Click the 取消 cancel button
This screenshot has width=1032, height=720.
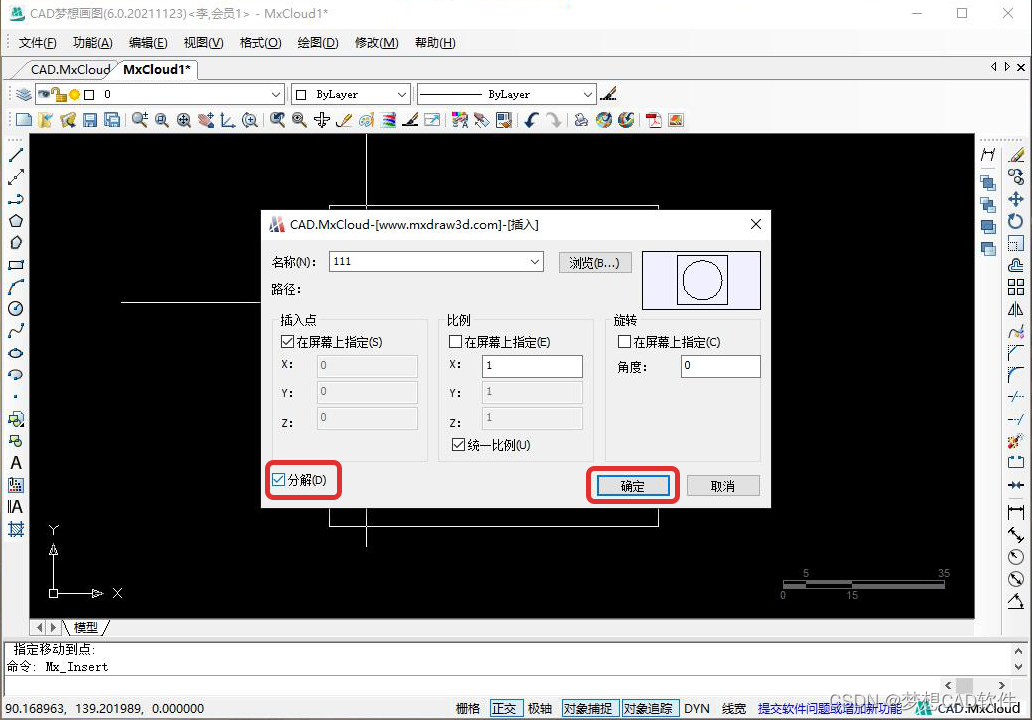[723, 486]
